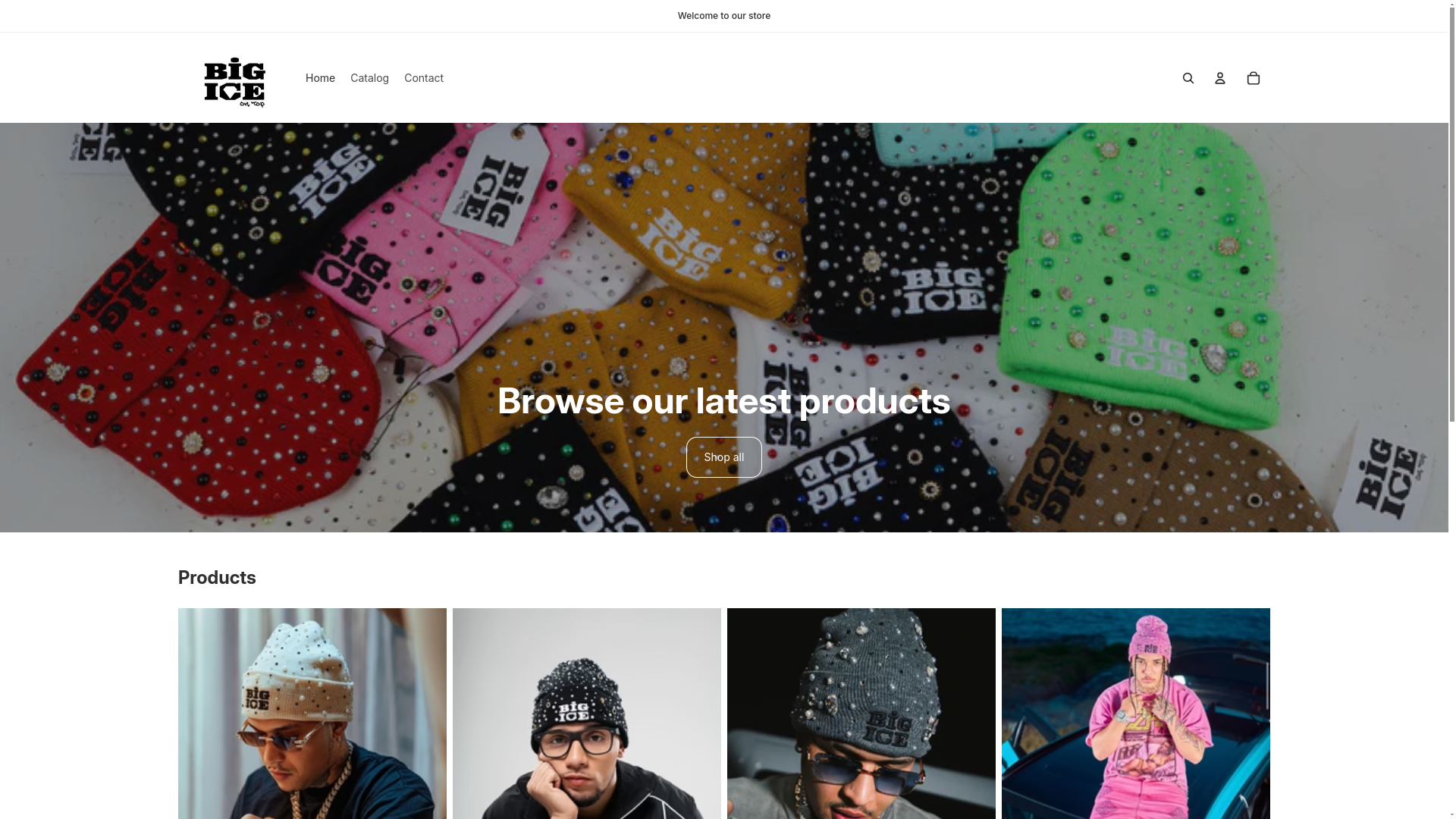Open the pink beanie product thumbnail

tap(1136, 714)
